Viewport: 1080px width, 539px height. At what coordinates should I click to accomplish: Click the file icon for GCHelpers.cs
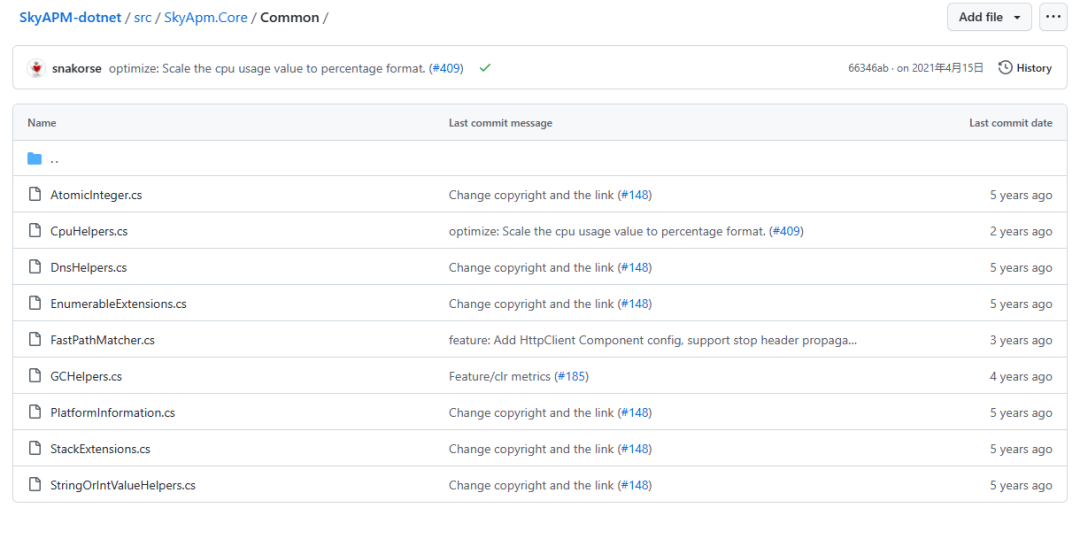coord(34,377)
